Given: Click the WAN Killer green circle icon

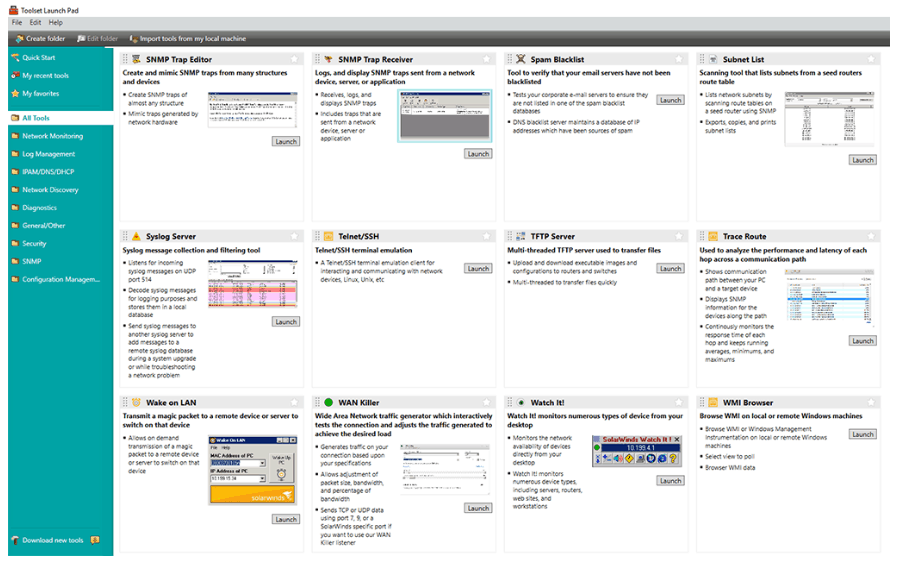Looking at the screenshot, I should click(x=328, y=402).
